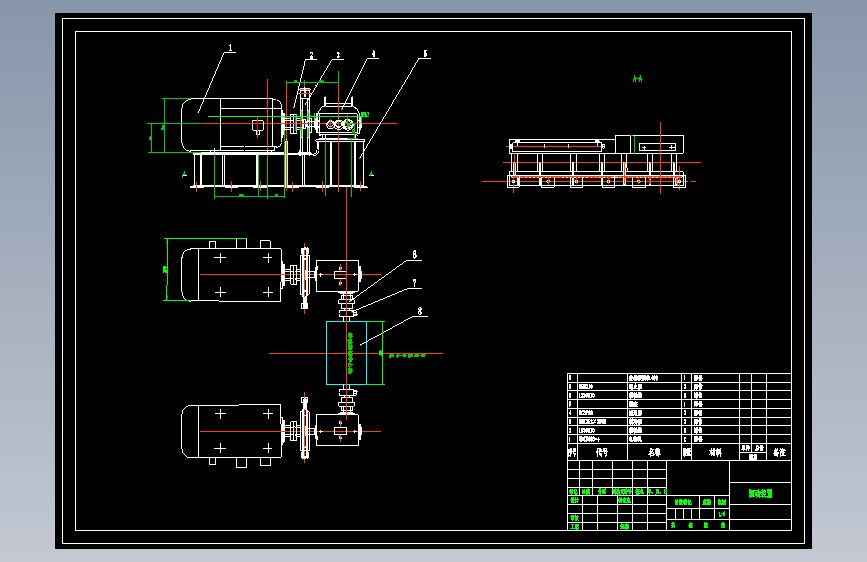Select the green A-A section view label
This screenshot has height=562, width=867.
[x=638, y=79]
